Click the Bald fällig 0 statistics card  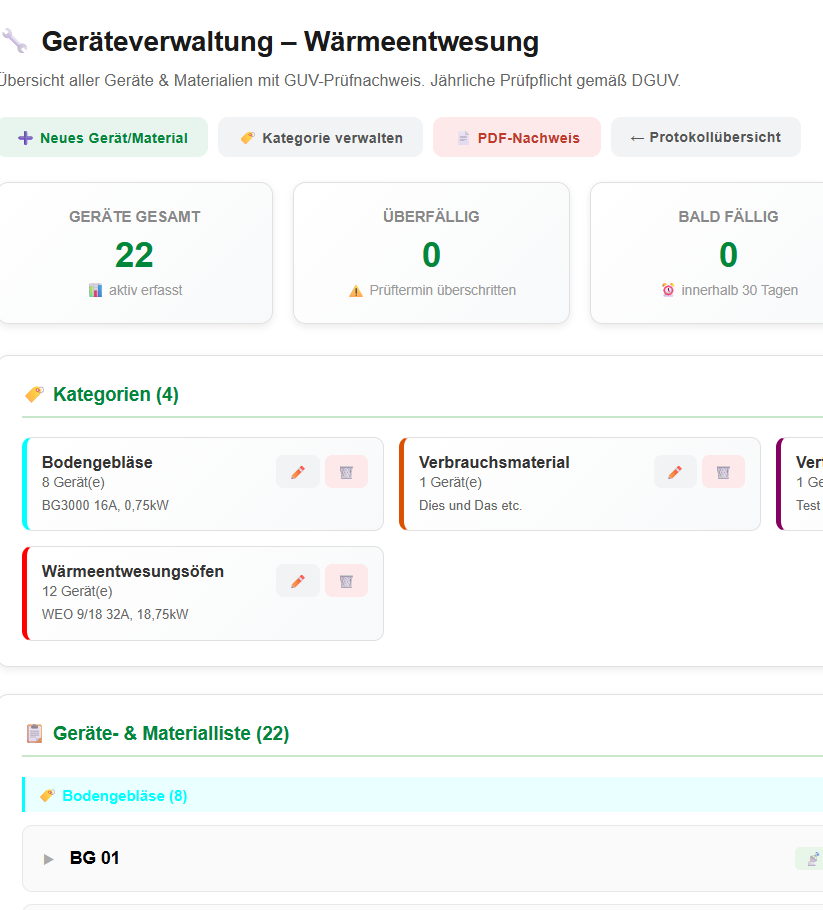click(707, 253)
